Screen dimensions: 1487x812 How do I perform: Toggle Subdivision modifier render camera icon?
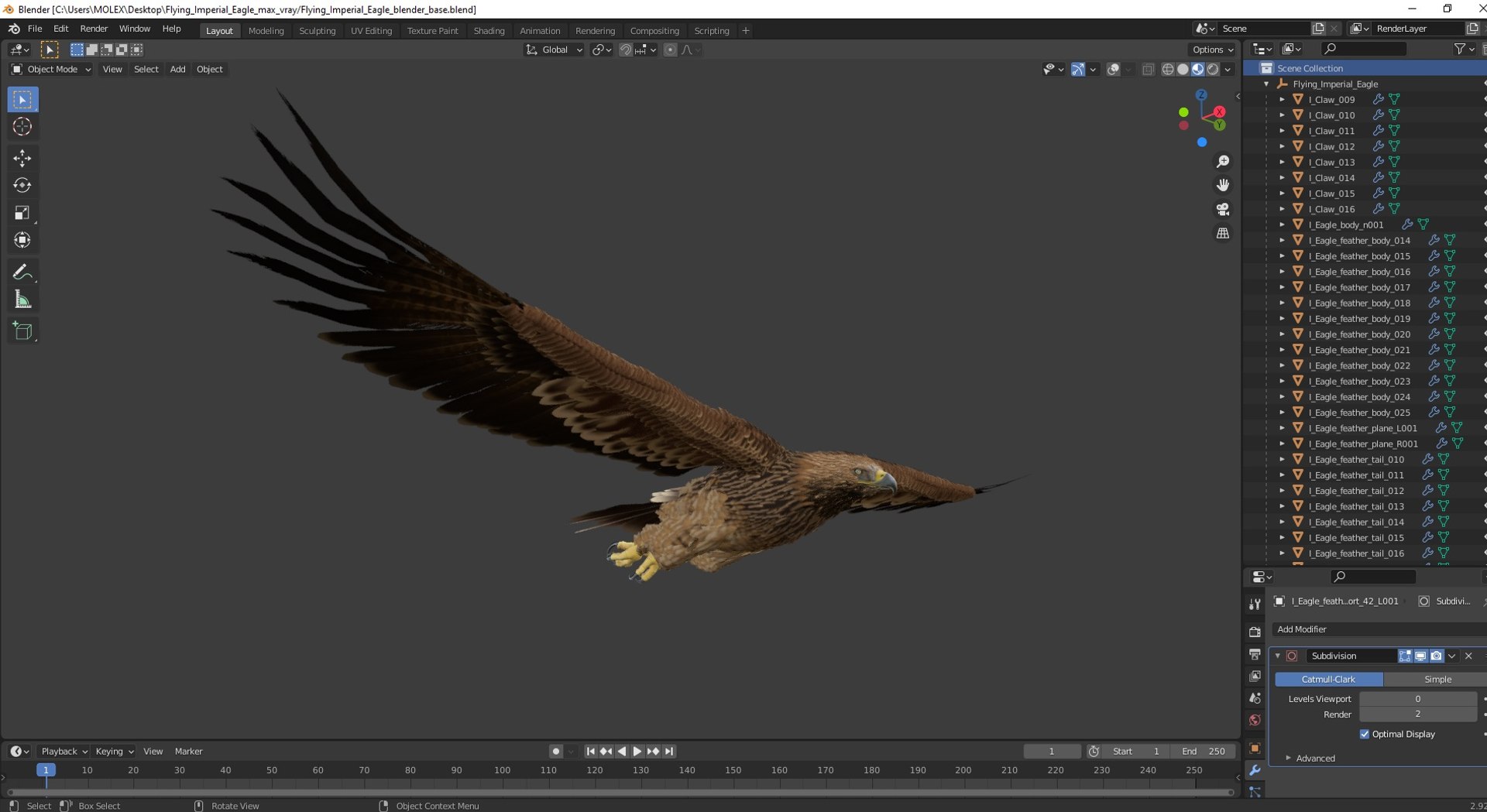tap(1436, 656)
